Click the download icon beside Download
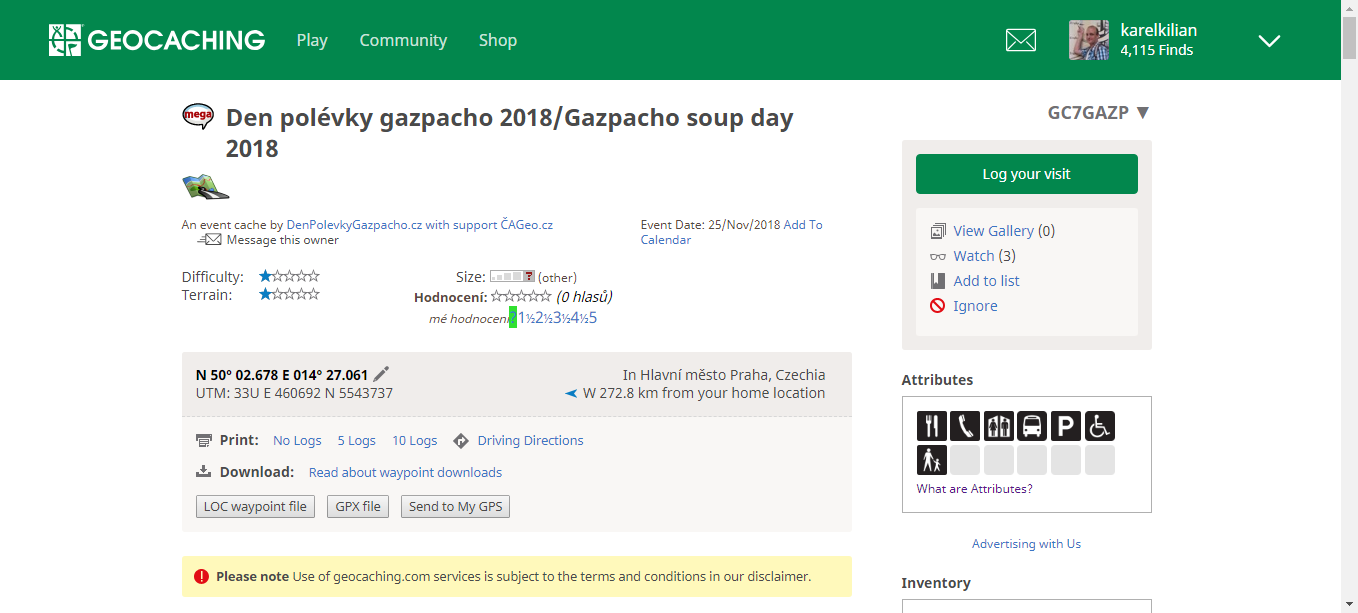 204,472
